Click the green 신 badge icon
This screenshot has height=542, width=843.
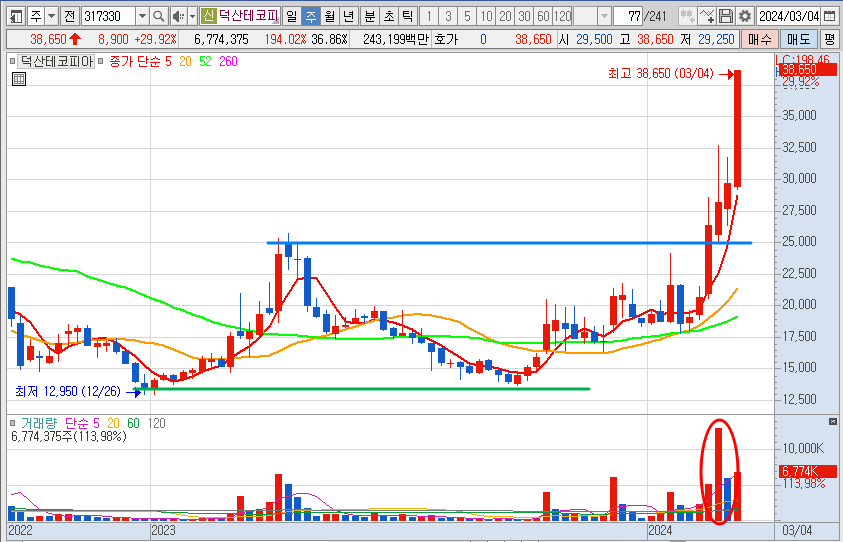click(208, 16)
